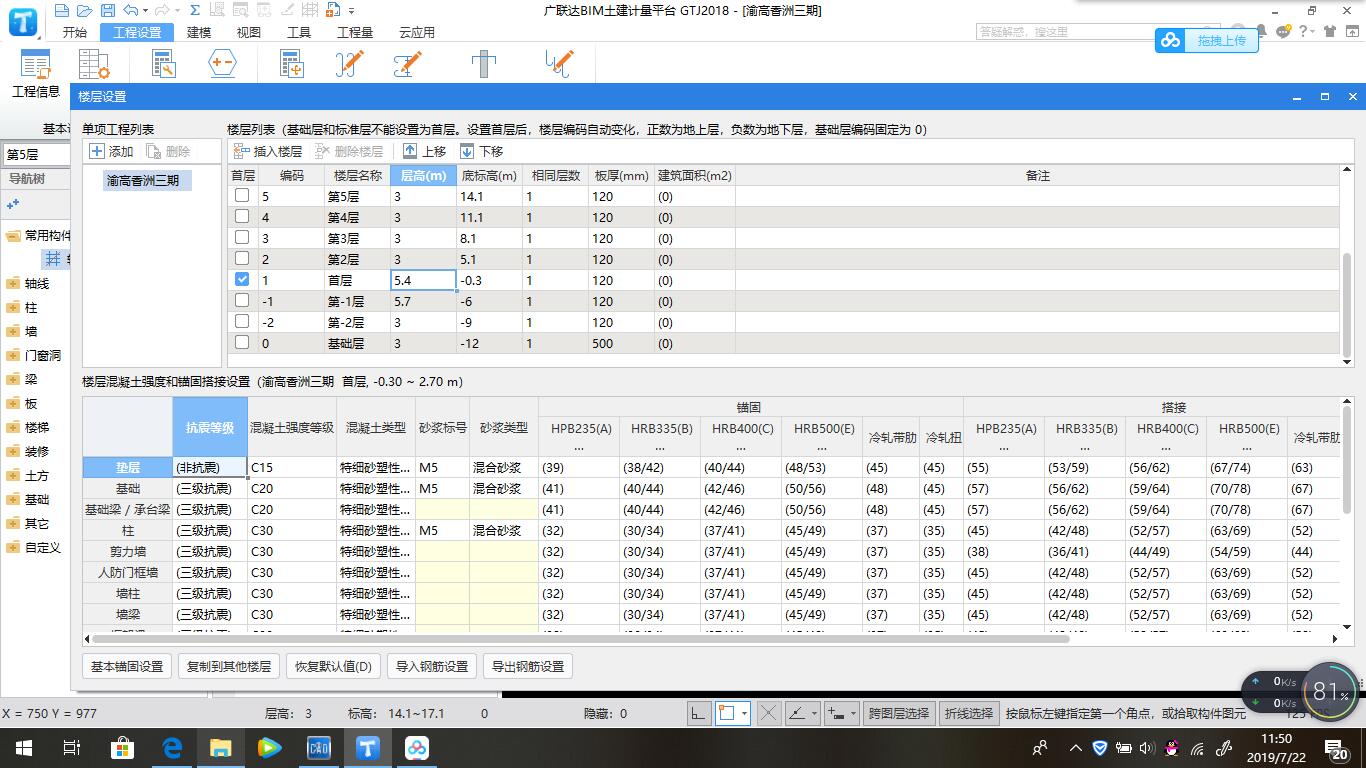Click the Undo arrow icon
This screenshot has height=768, width=1366.
coord(130,11)
